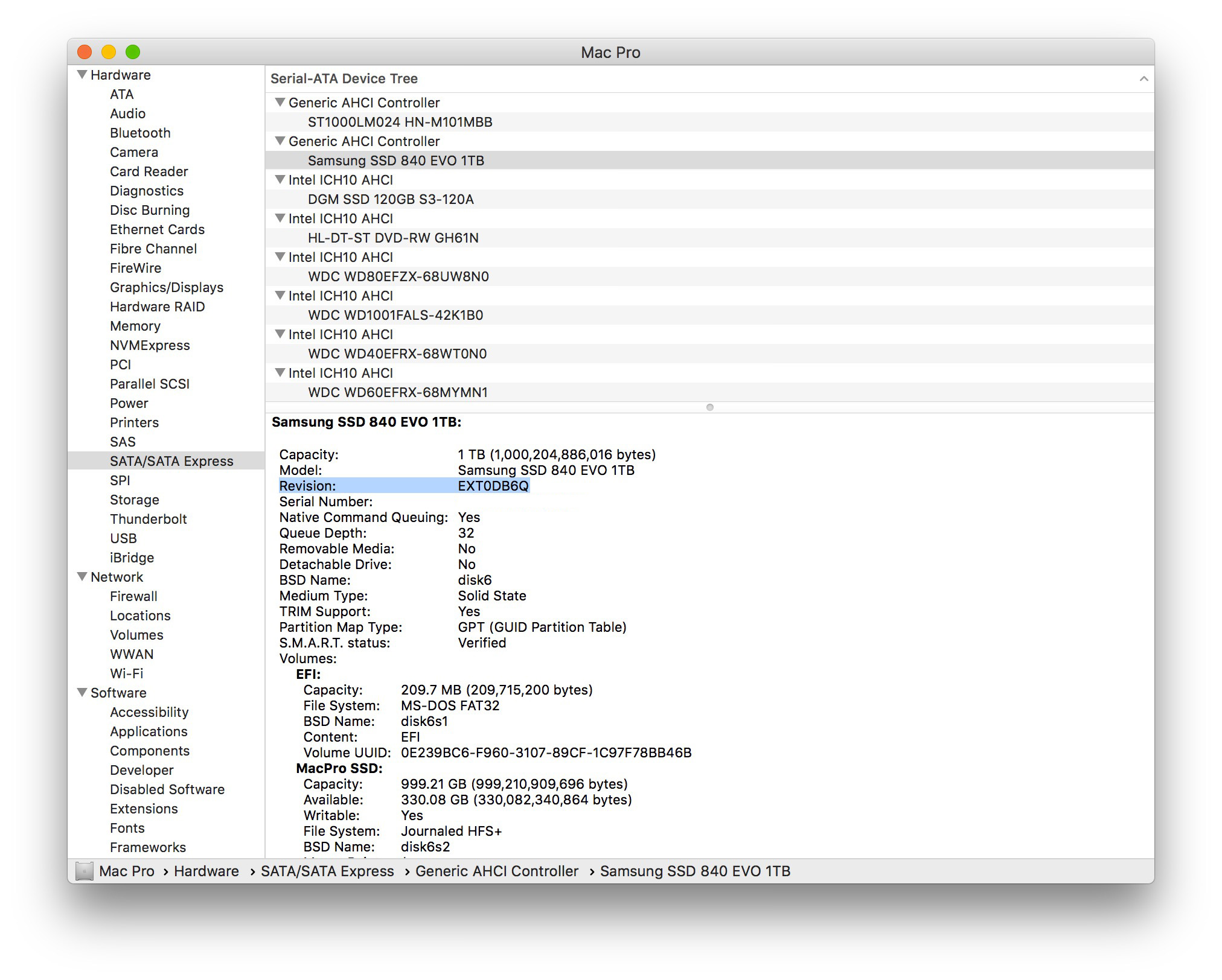The height and width of the screenshot is (980, 1222).
Task: Select HL-DT-ST DVD-RW GH61N row
Action: click(709, 238)
